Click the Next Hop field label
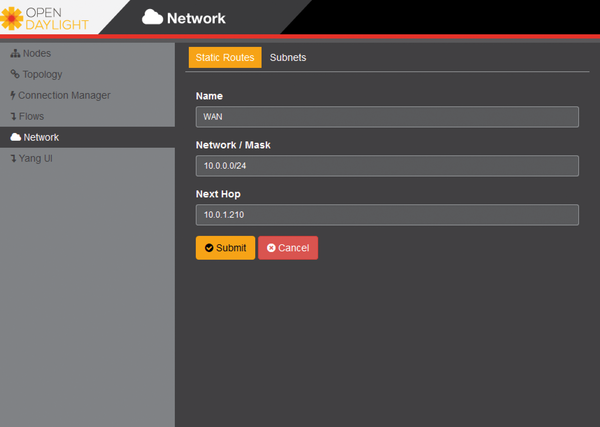This screenshot has width=600, height=427. click(218, 193)
